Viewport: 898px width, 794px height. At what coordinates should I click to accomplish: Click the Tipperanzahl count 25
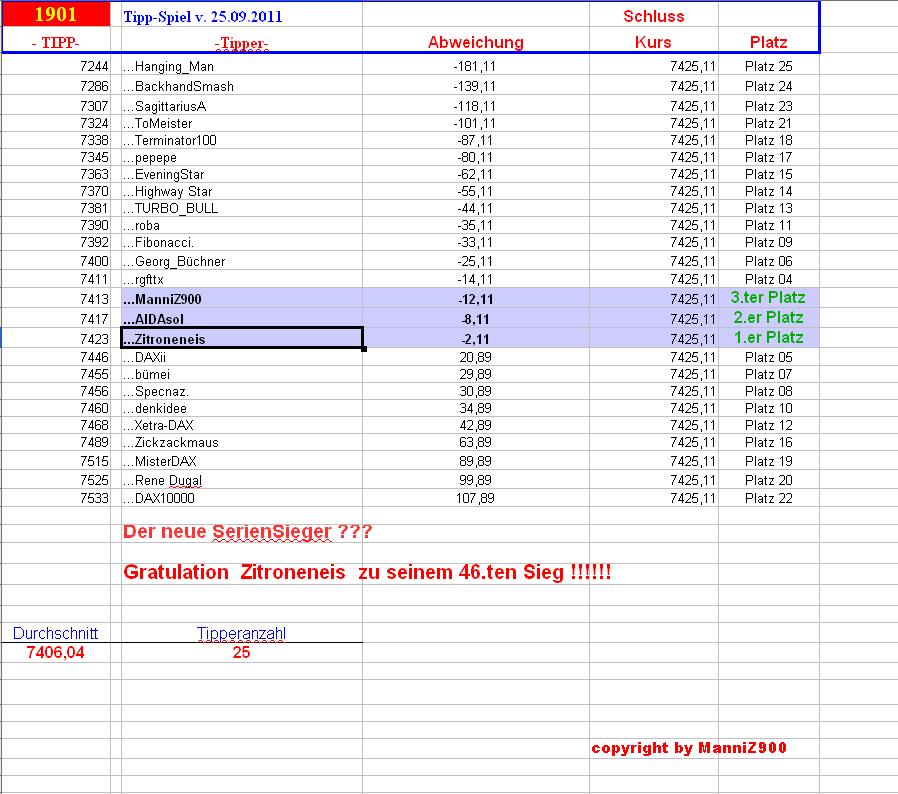242,652
